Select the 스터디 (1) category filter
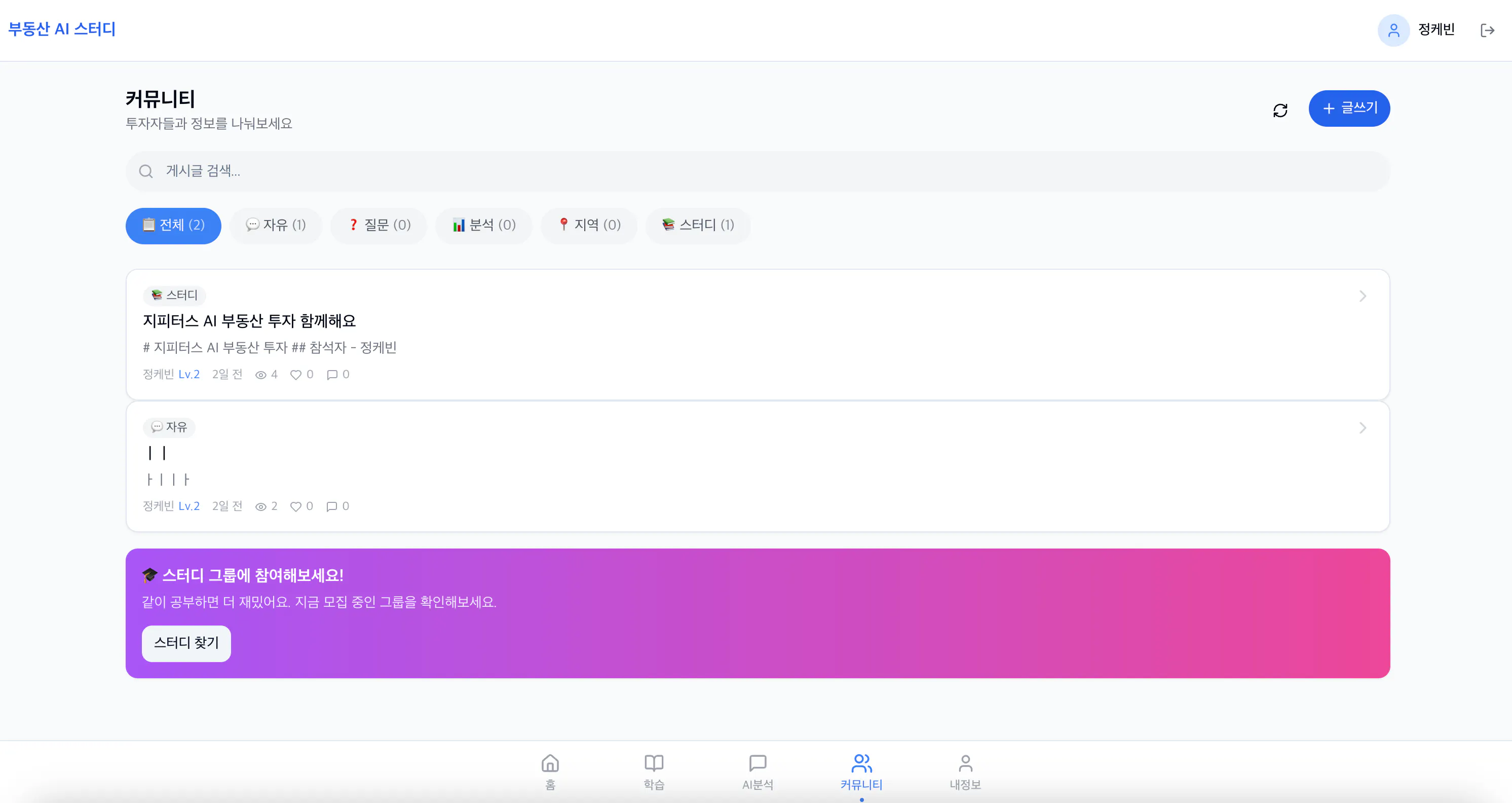 tap(698, 225)
